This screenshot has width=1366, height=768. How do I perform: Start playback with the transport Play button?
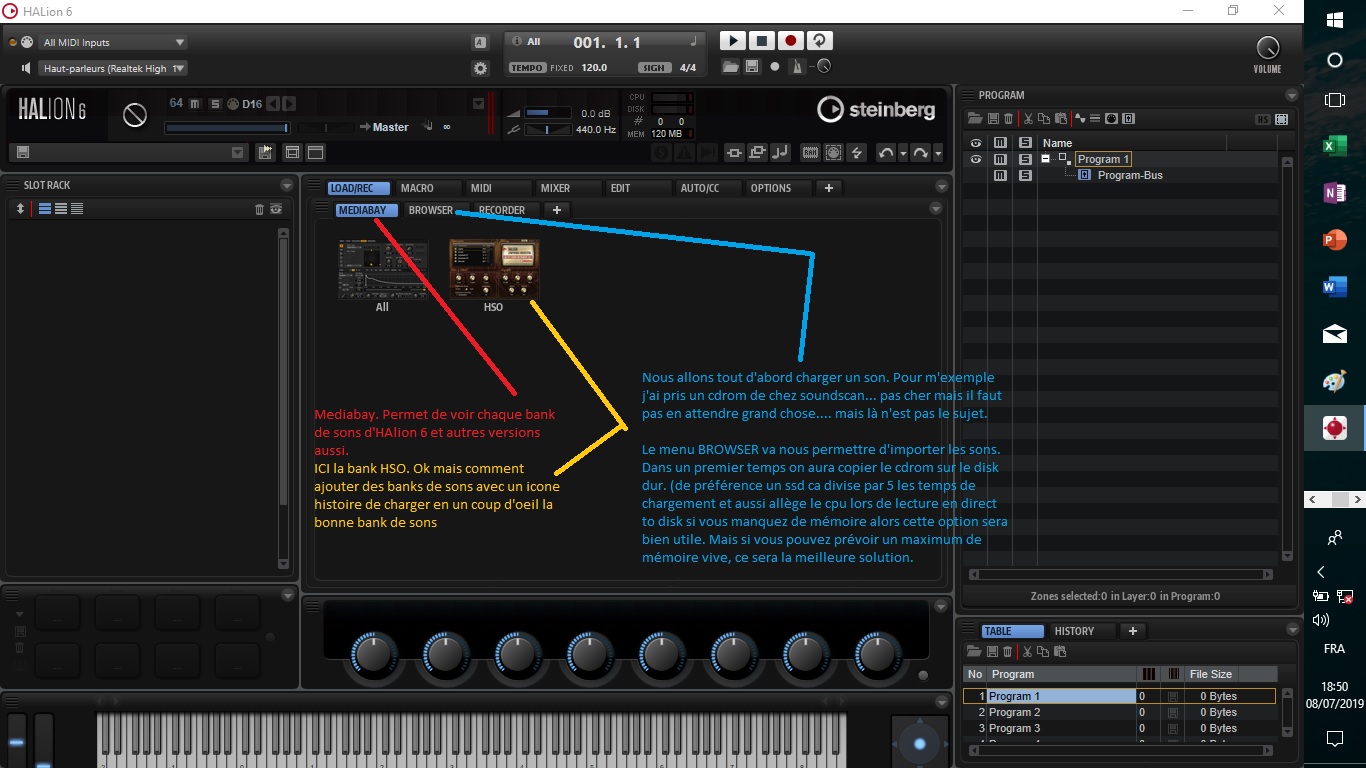point(733,41)
